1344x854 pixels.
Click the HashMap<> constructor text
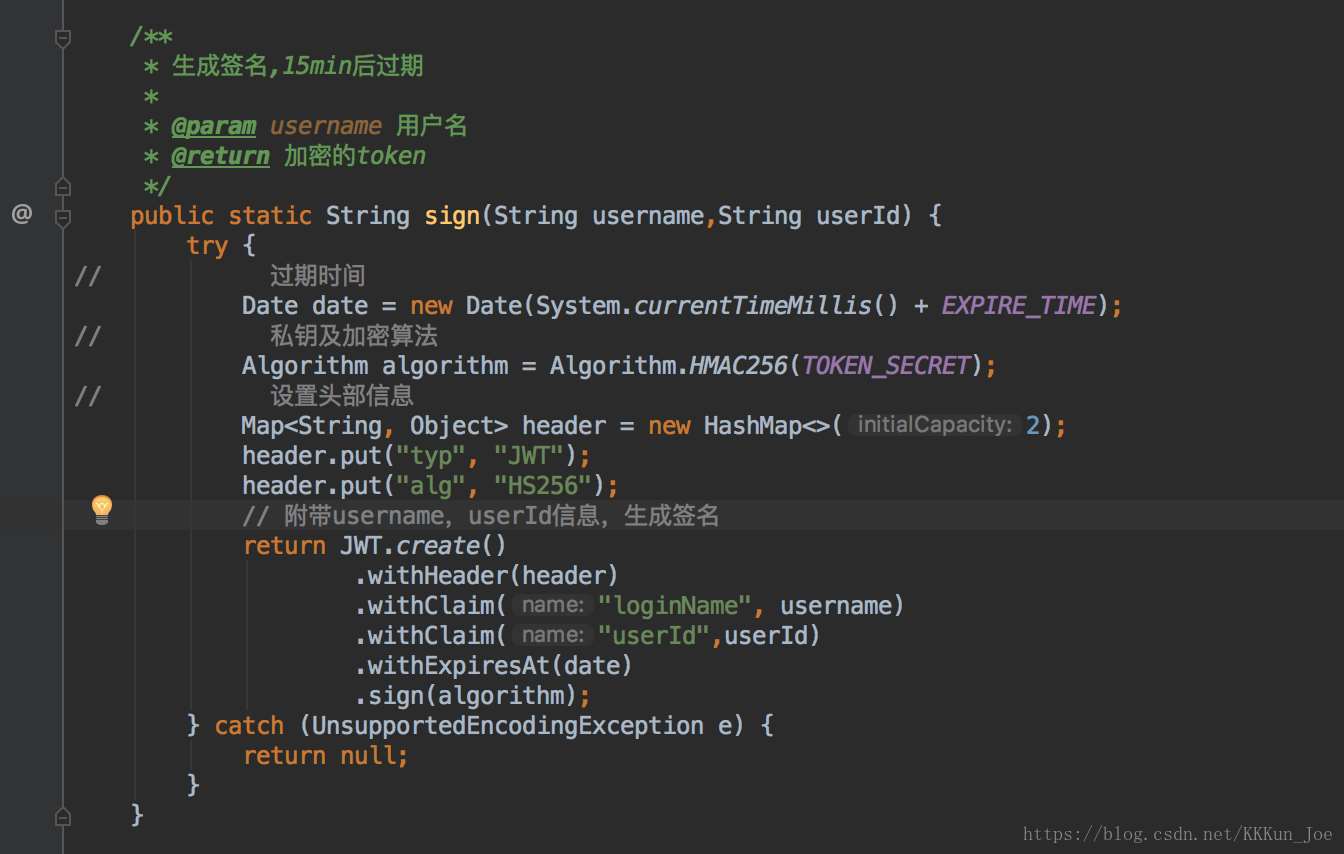(x=767, y=425)
